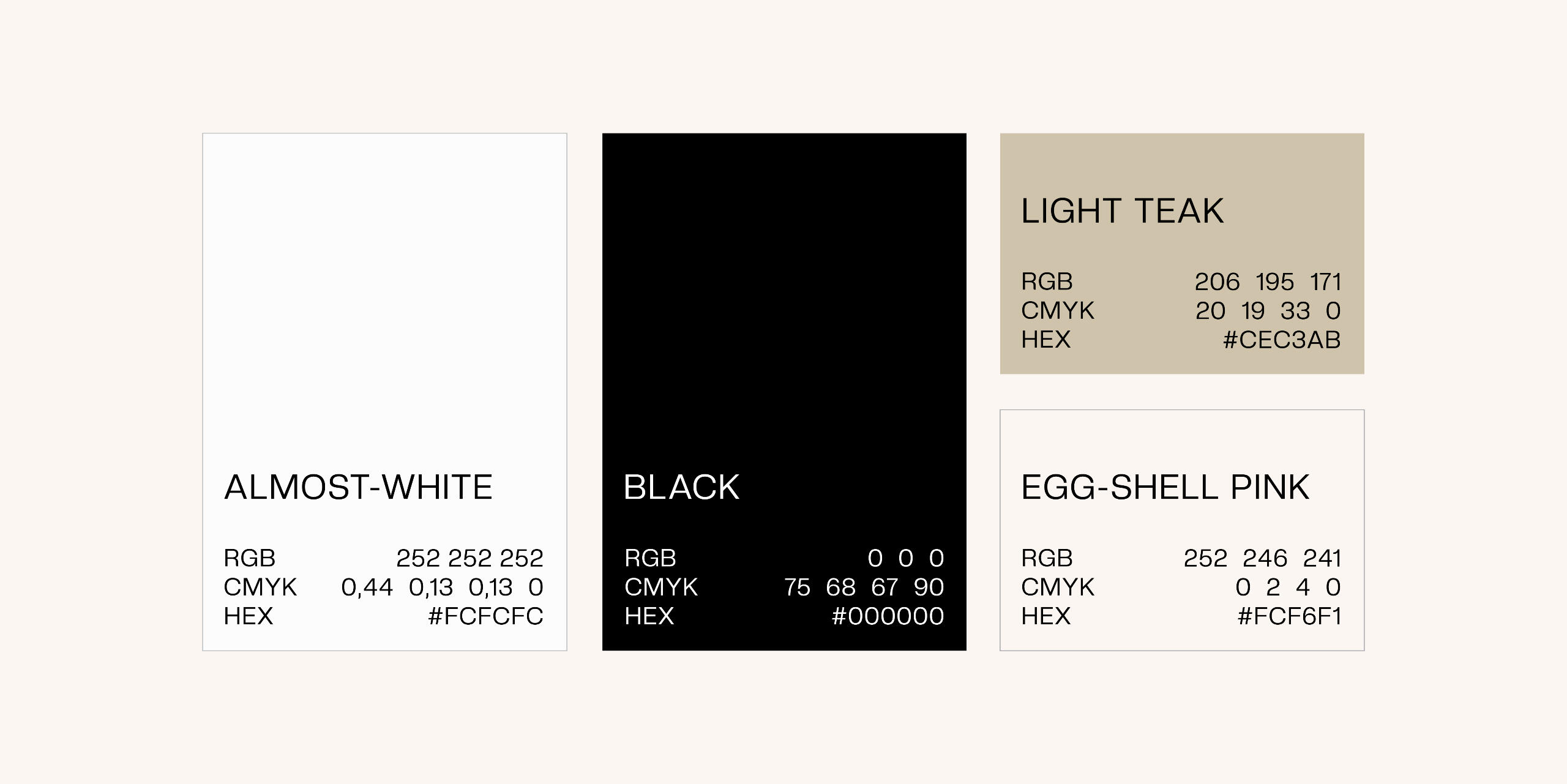This screenshot has height=784, width=1567.
Task: Select CMYK value 0,44 0,13 0,13 0
Action: coord(442,588)
